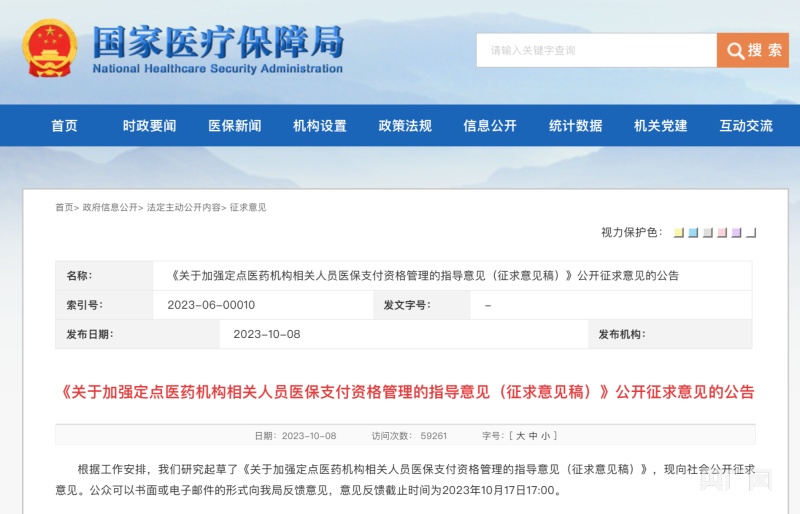Image resolution: width=800 pixels, height=514 pixels.
Task: Open the 政策法规 menu item
Action: (405, 126)
